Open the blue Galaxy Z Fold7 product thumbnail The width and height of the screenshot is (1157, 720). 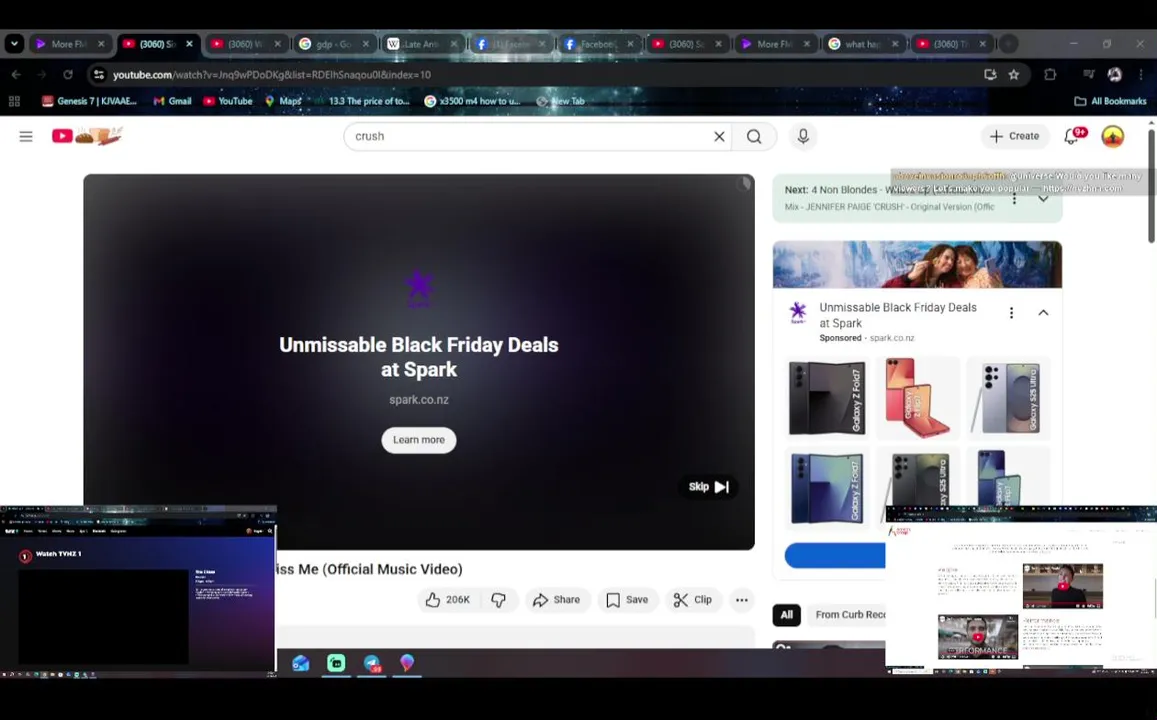click(827, 487)
